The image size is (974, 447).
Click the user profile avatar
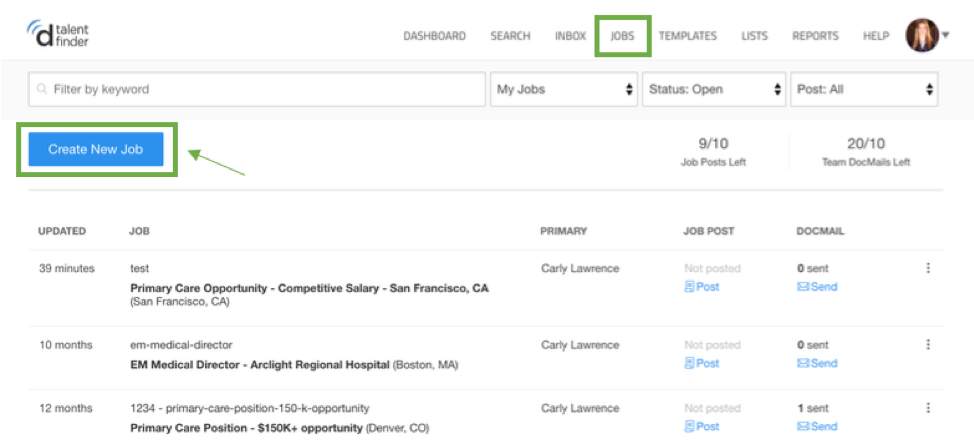click(x=922, y=35)
